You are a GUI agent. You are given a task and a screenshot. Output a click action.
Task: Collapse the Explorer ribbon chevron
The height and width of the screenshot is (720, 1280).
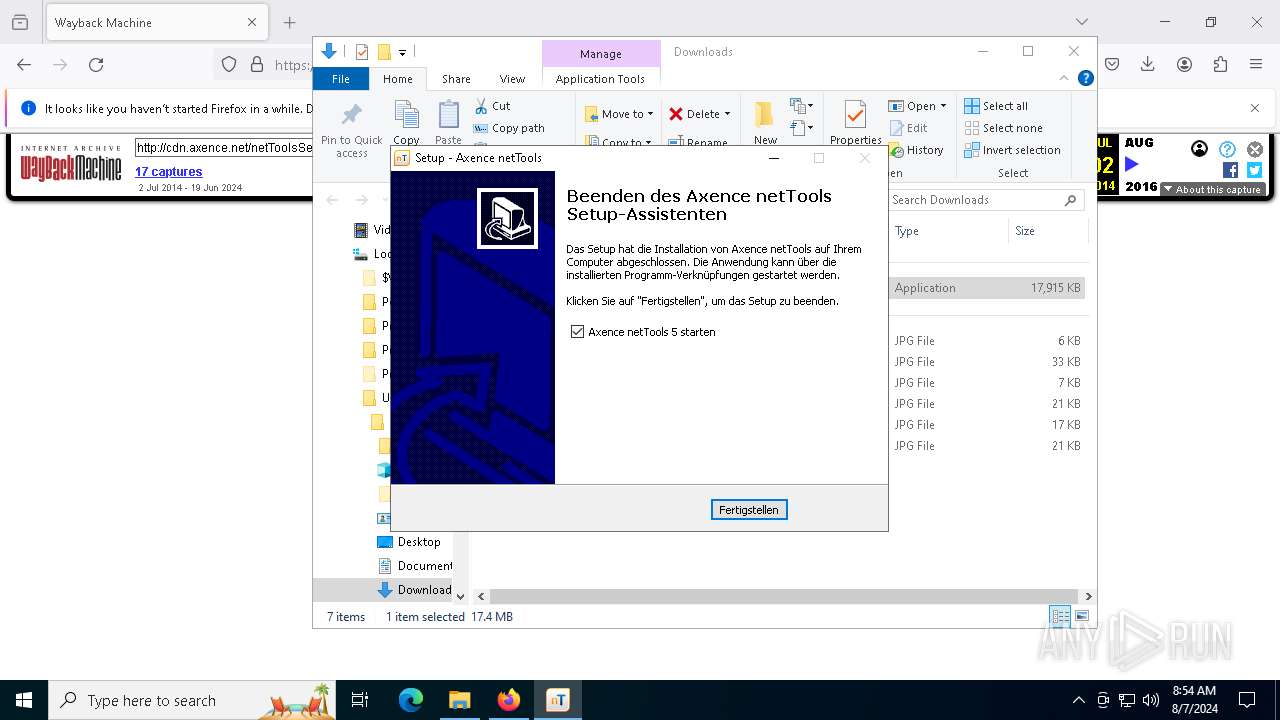[x=1064, y=78]
